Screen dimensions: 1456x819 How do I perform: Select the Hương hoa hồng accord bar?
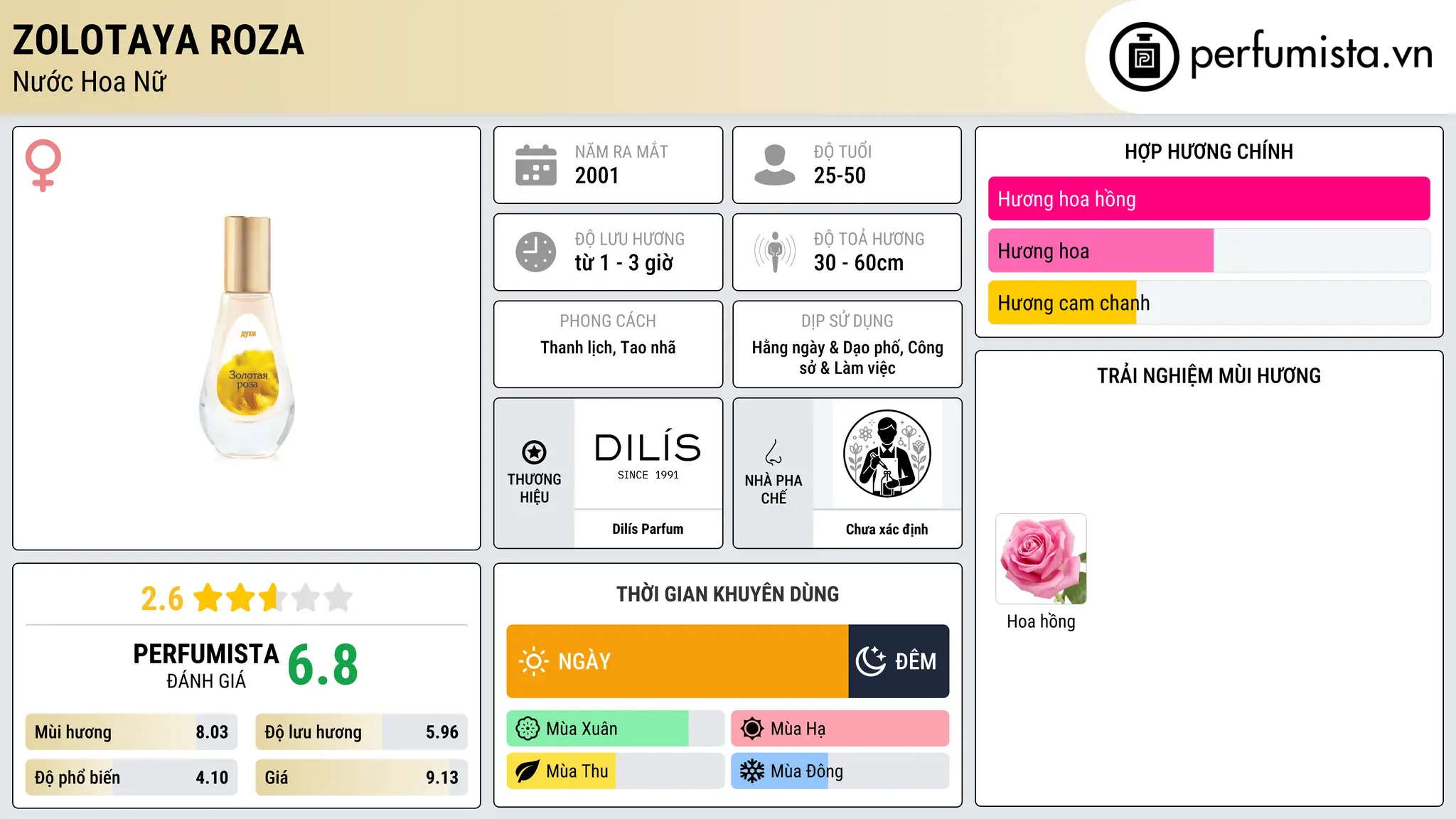click(1209, 199)
